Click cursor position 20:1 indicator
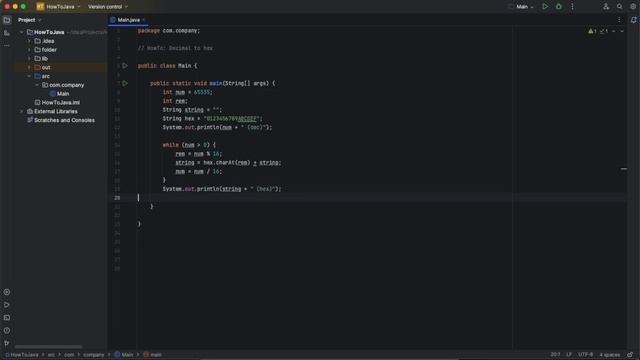Screen dimensions: 640x360 [x=555, y=355]
